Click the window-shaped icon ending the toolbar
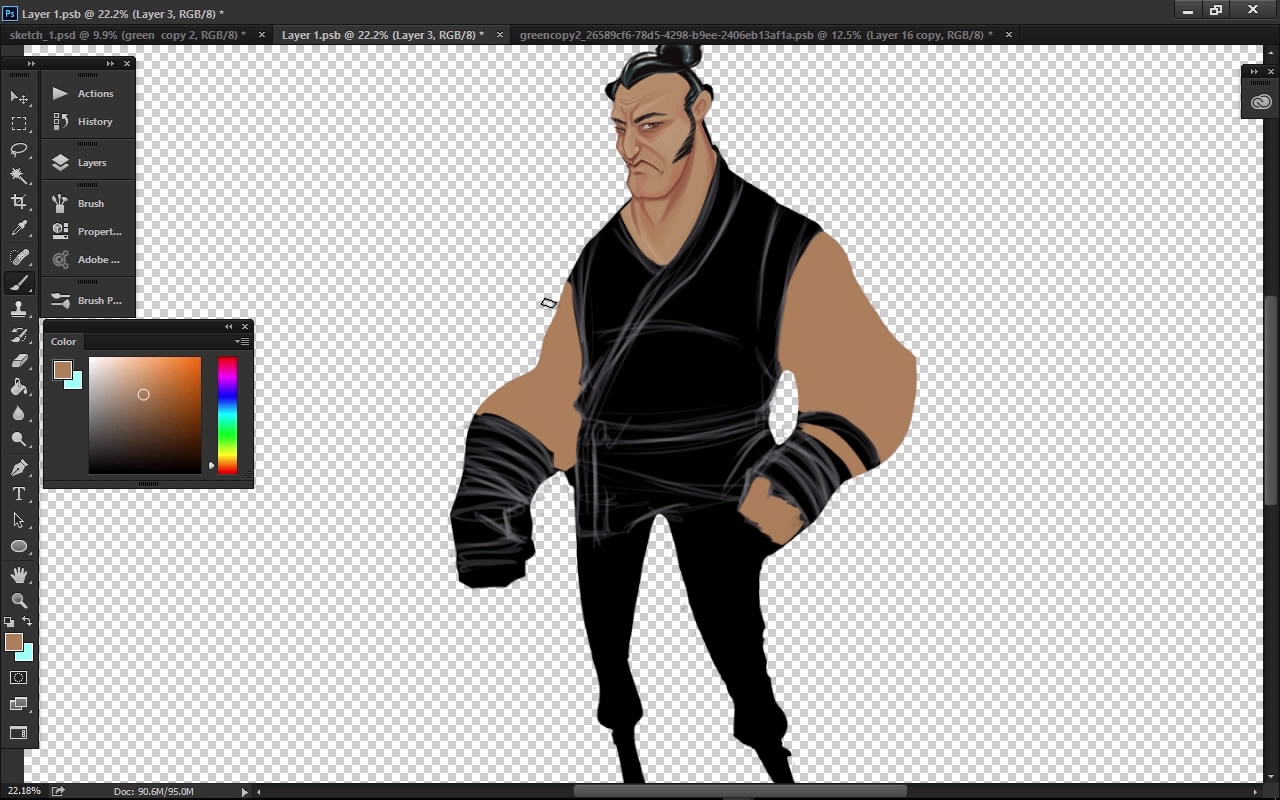 [x=19, y=733]
